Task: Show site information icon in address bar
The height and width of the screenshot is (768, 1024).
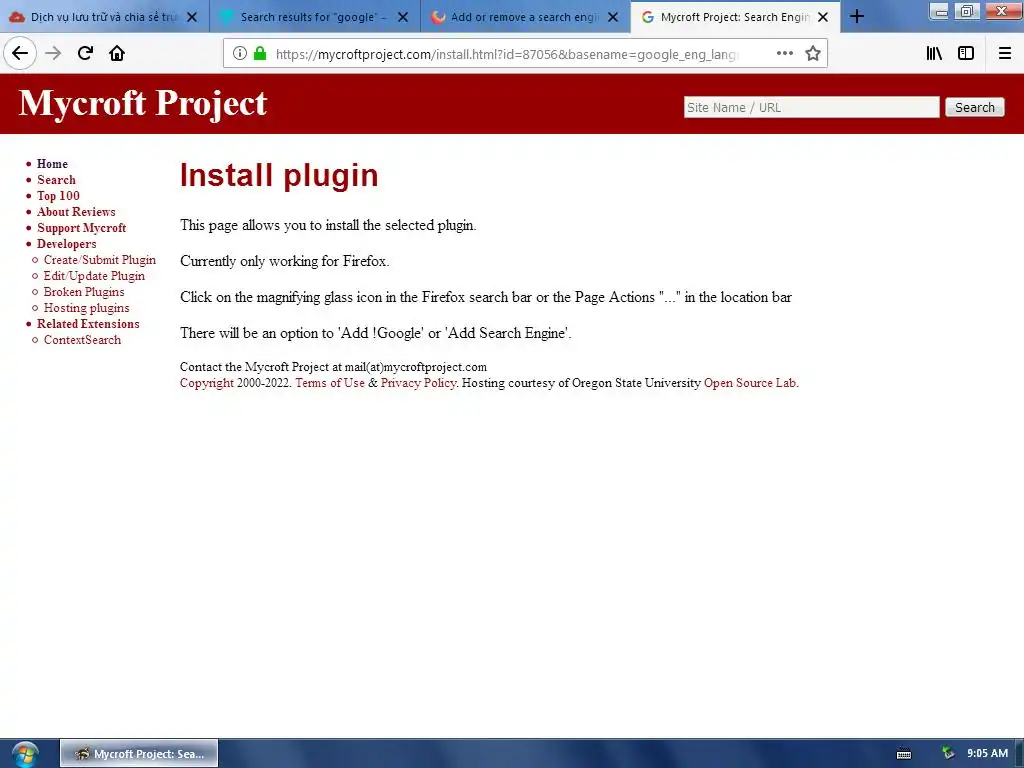Action: click(240, 54)
